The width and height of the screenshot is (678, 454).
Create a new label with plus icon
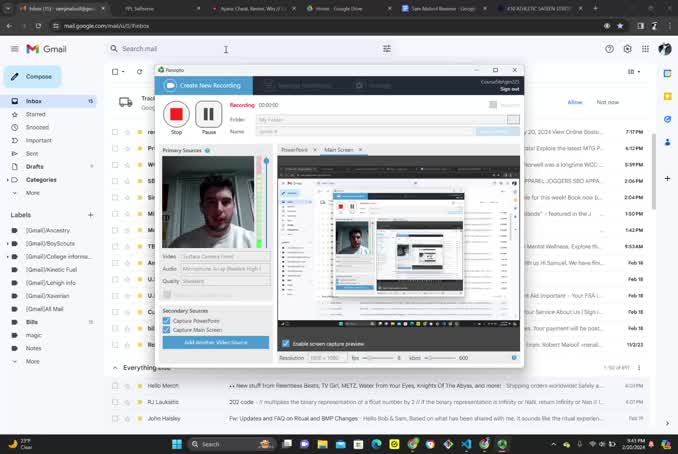(90, 215)
